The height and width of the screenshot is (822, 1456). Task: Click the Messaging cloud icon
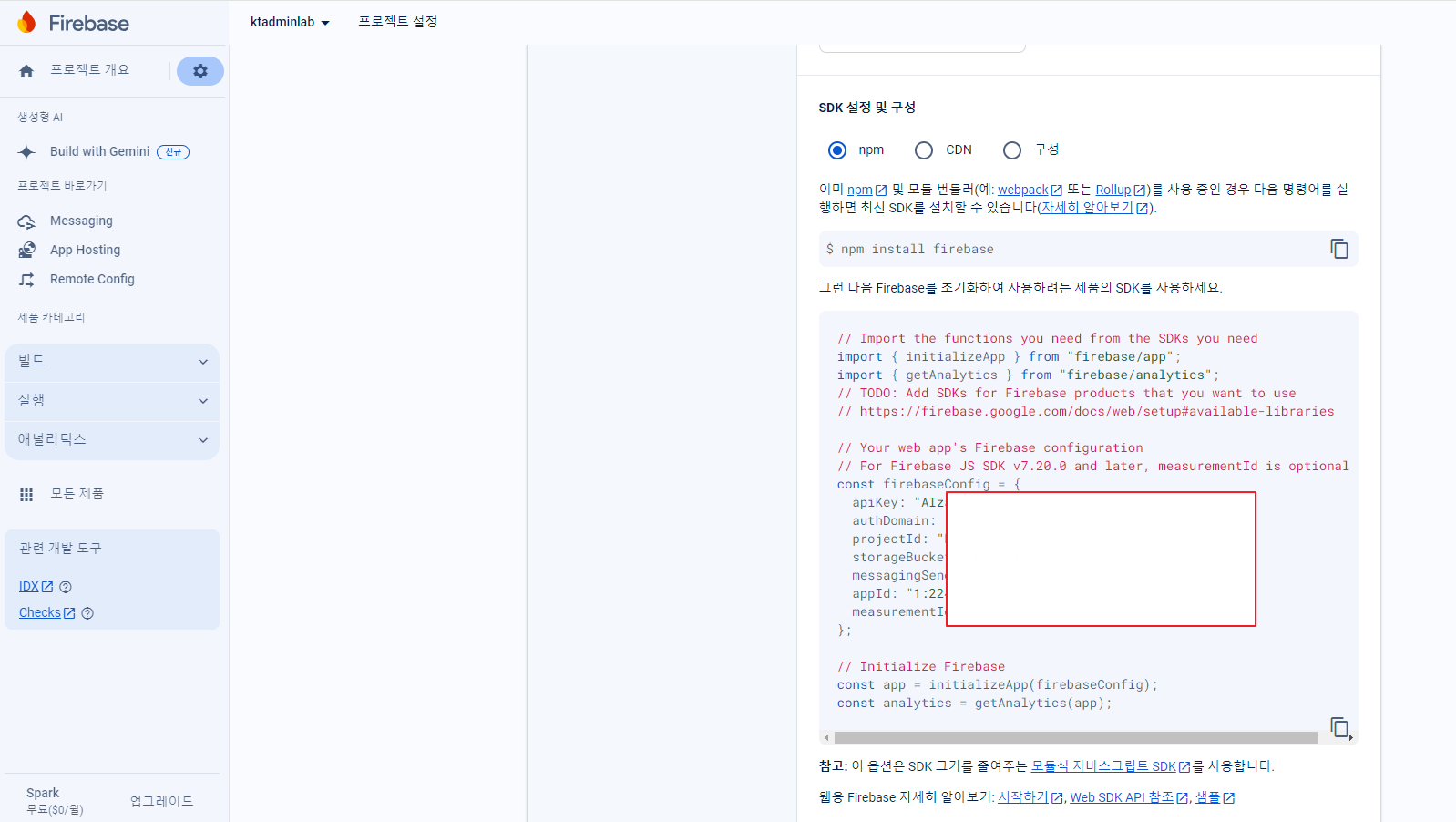[26, 221]
